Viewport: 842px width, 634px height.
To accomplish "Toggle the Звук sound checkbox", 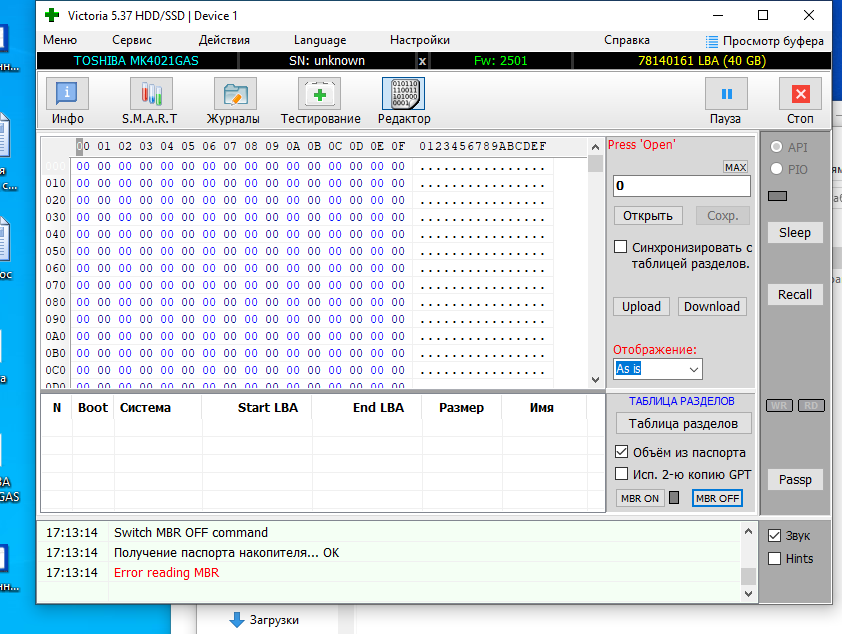I will [x=774, y=535].
